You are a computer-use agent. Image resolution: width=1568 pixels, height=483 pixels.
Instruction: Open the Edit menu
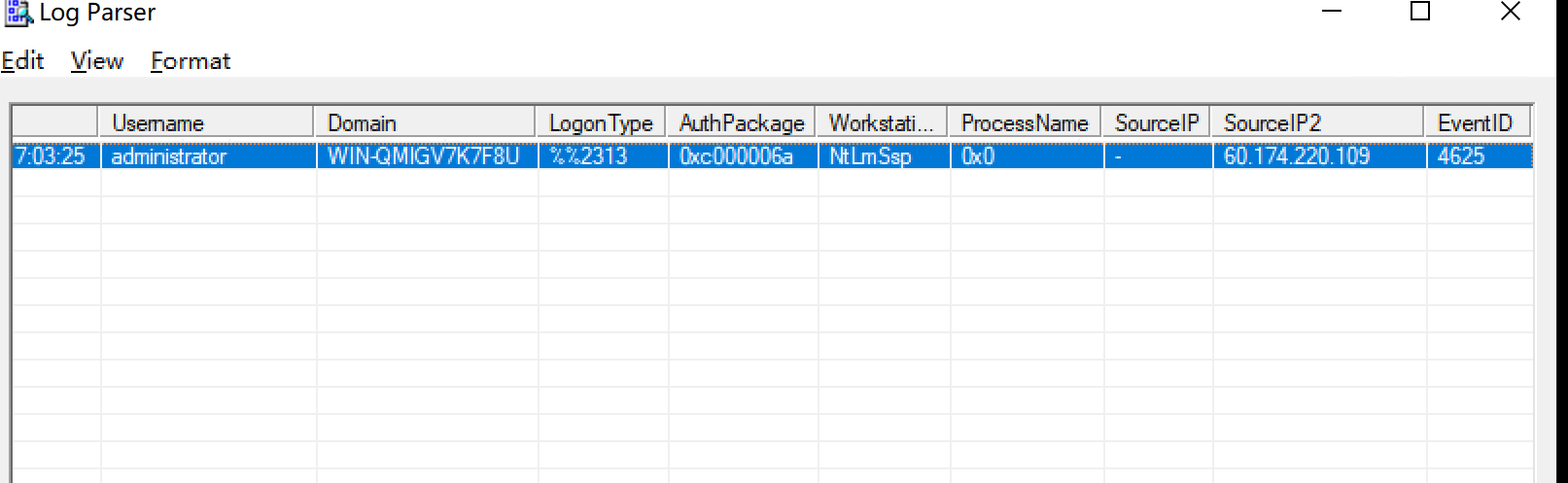[22, 61]
